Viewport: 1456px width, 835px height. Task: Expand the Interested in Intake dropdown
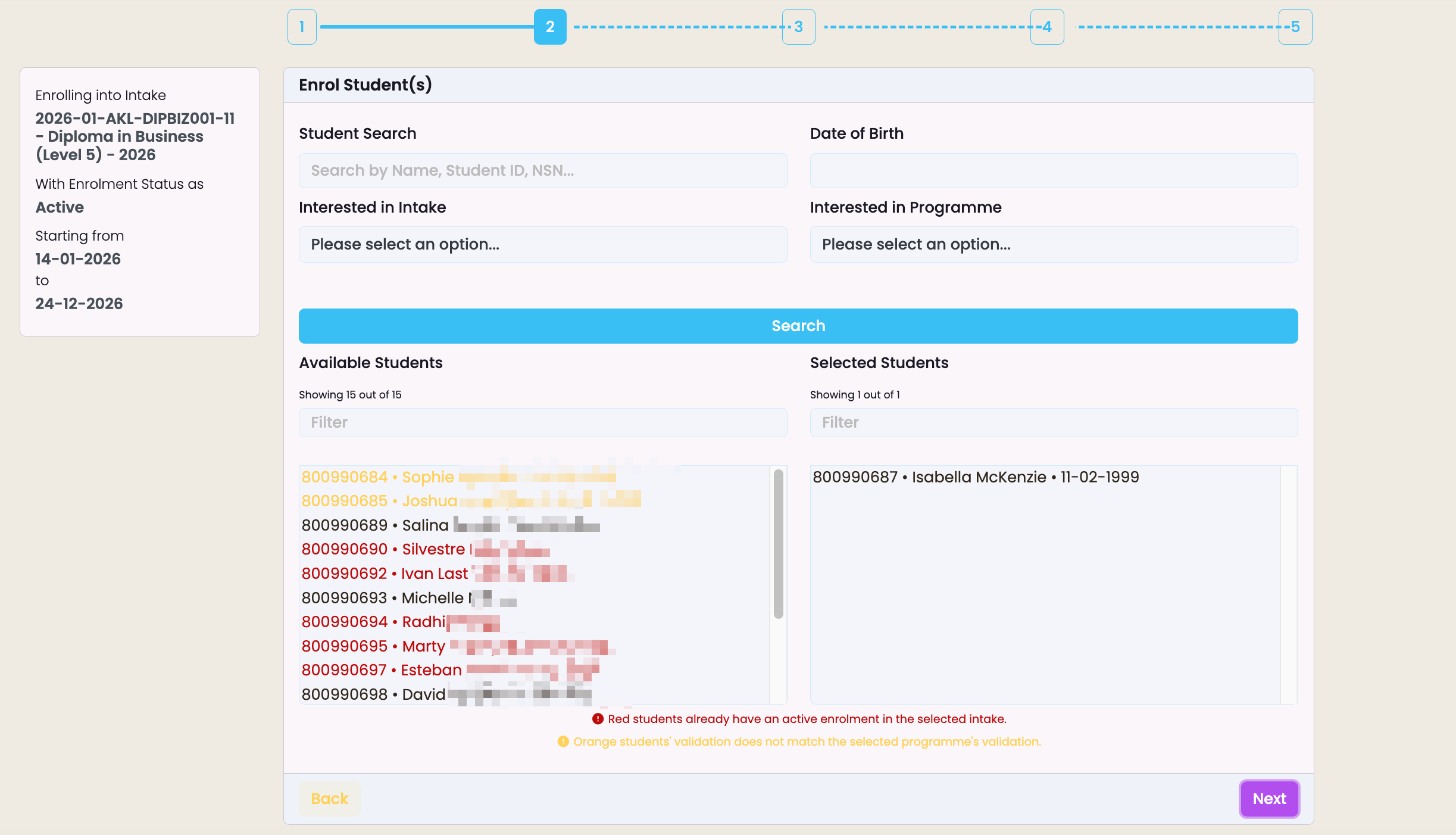pyautogui.click(x=543, y=245)
